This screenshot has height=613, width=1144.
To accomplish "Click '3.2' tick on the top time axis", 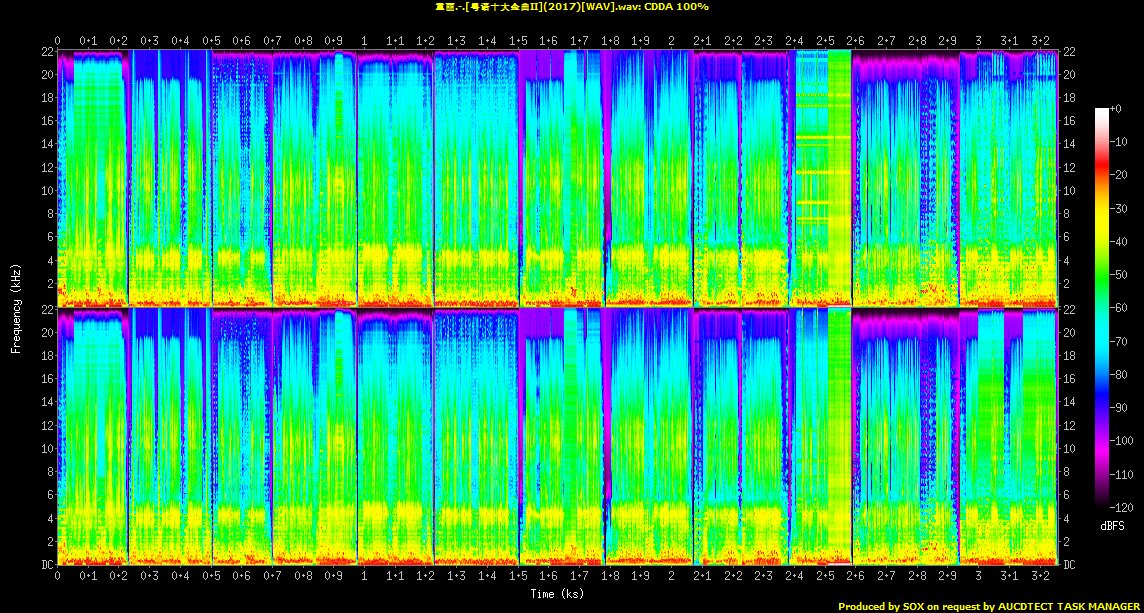I will tap(1040, 40).
